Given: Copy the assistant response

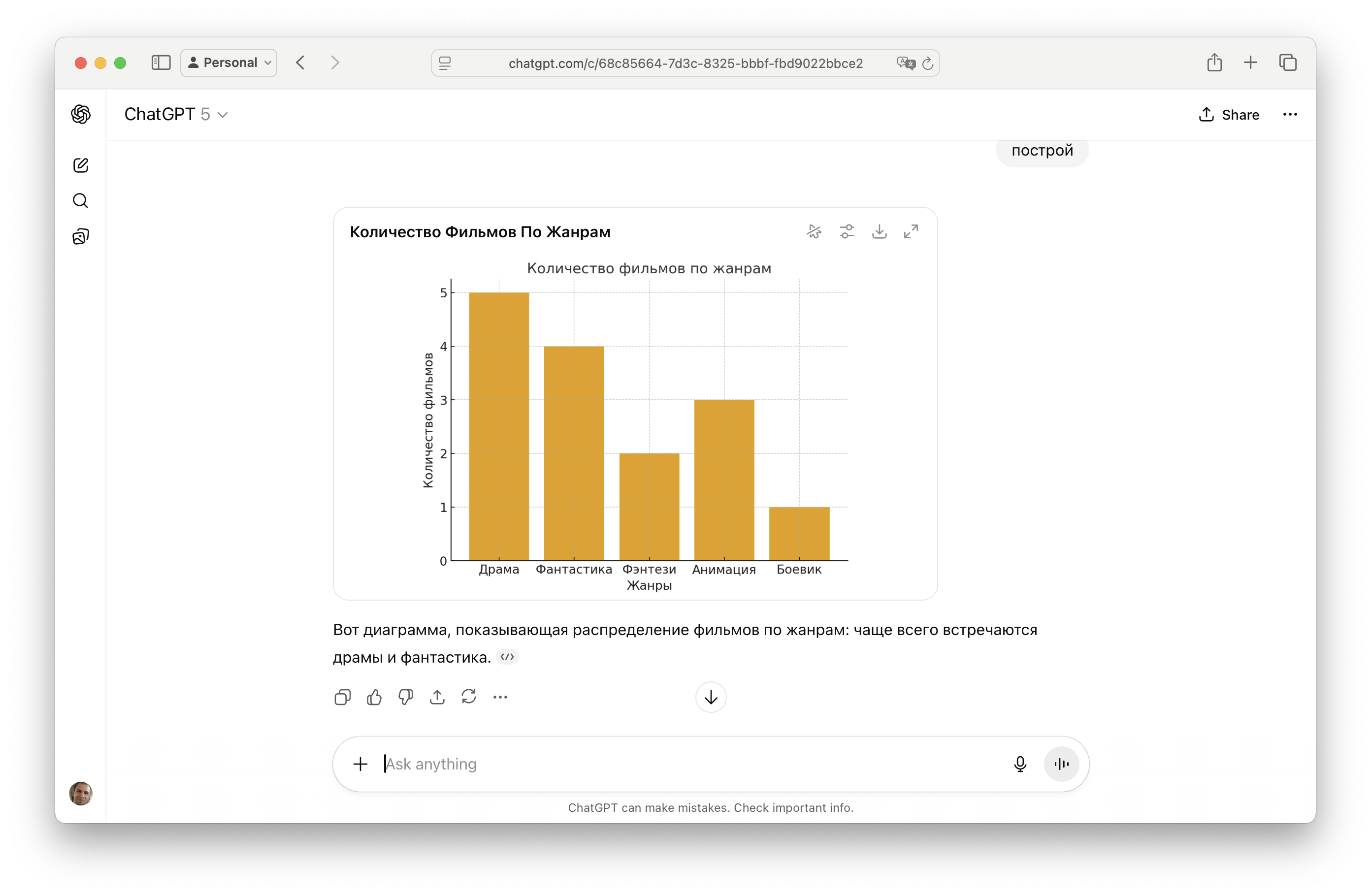Looking at the screenshot, I should point(342,697).
